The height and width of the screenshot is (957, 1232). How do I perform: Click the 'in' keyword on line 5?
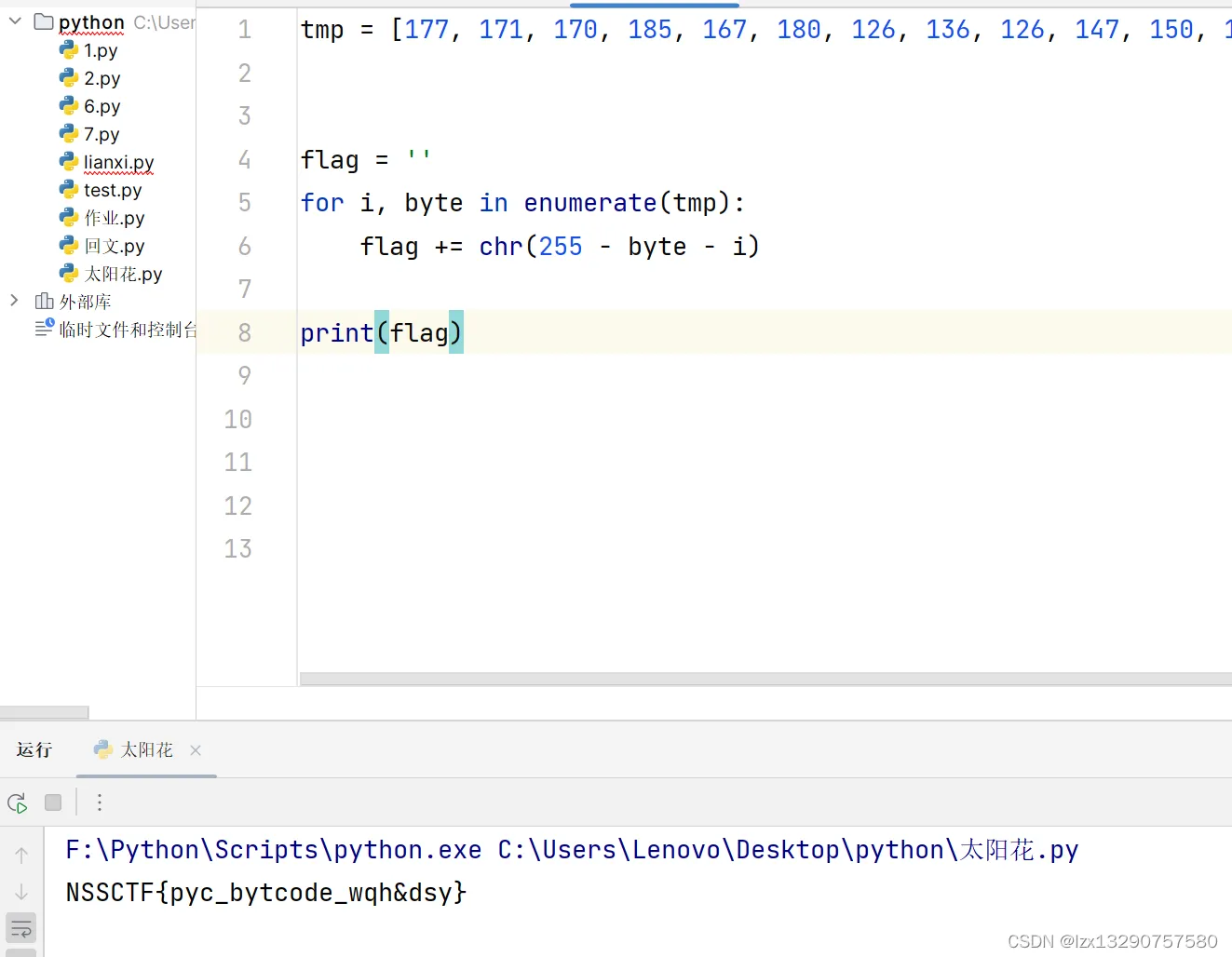494,203
